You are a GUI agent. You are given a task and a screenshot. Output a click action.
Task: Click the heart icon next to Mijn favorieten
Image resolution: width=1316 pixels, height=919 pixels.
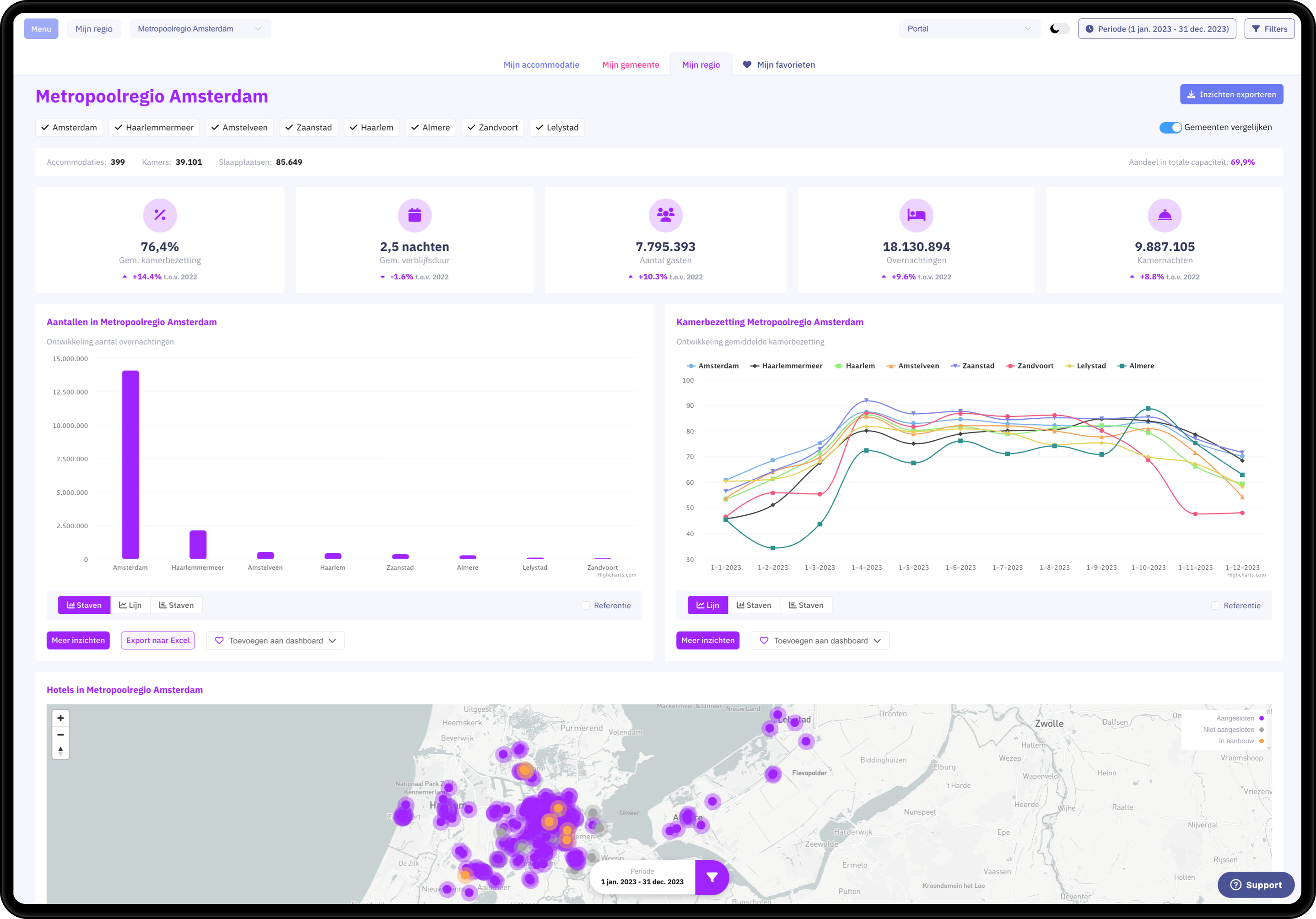747,65
